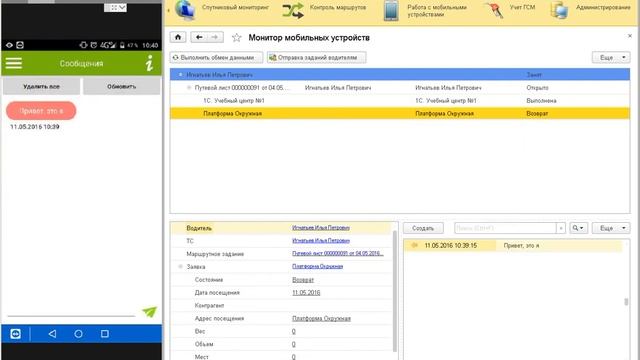Tap the info icon in phone header
This screenshot has height=360, width=640.
[149, 63]
